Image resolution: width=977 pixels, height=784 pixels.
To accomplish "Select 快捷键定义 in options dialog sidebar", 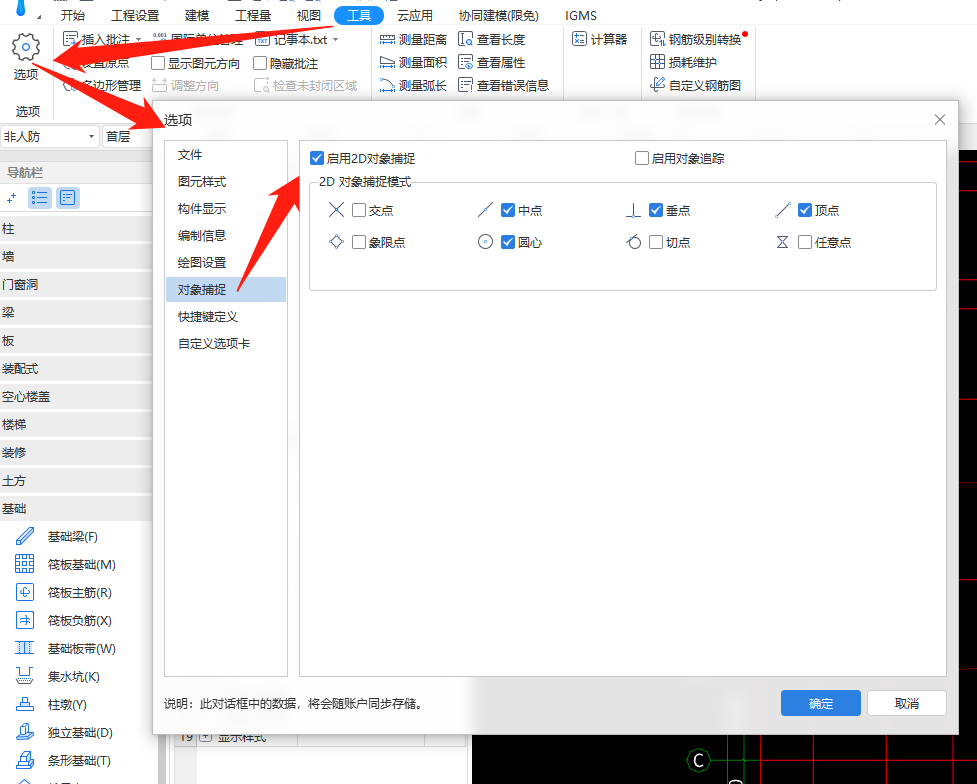I will (226, 317).
